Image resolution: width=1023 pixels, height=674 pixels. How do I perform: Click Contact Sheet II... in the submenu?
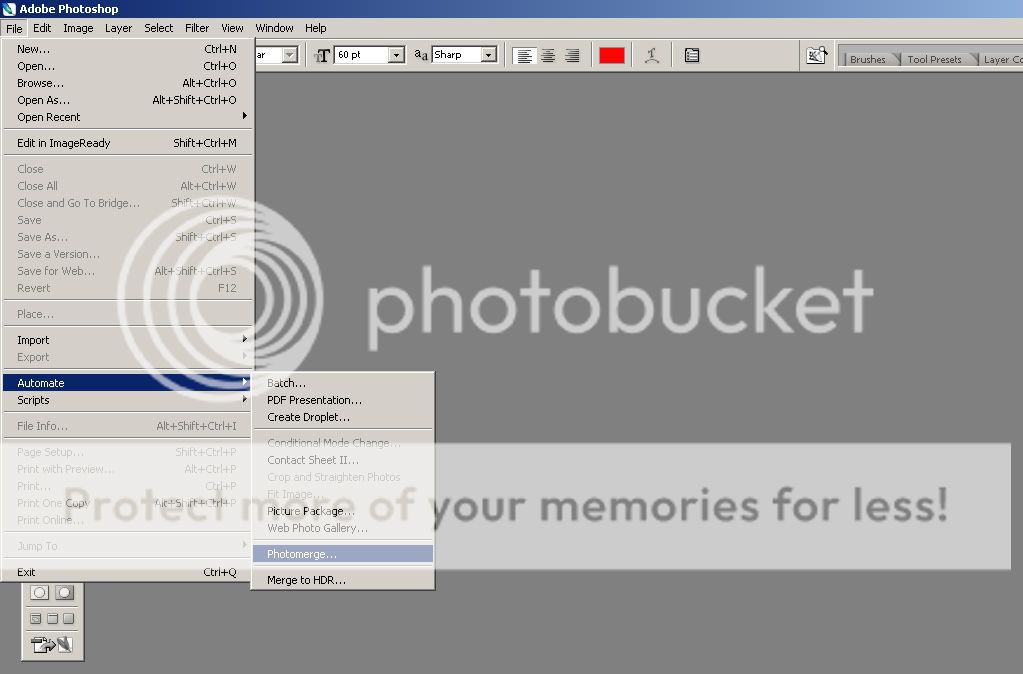pyautogui.click(x=343, y=460)
